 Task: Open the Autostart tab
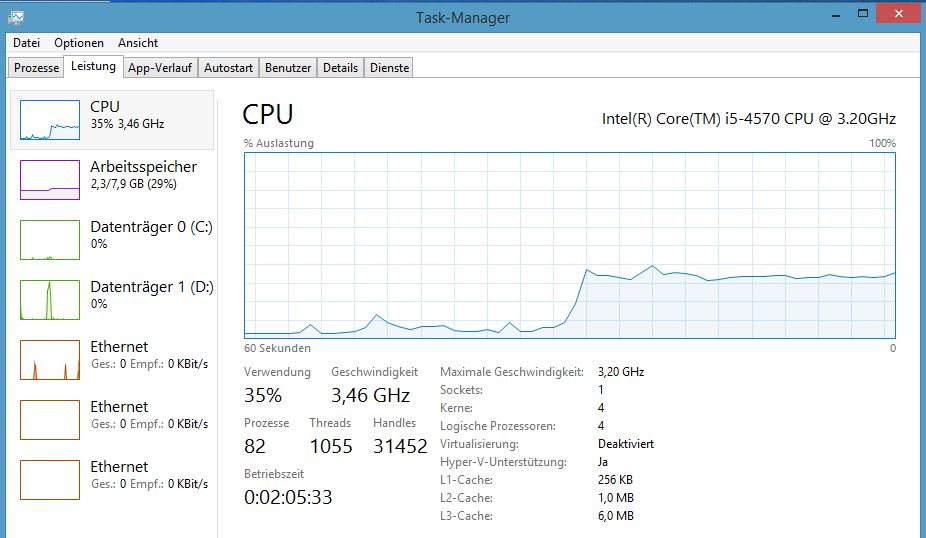(228, 68)
